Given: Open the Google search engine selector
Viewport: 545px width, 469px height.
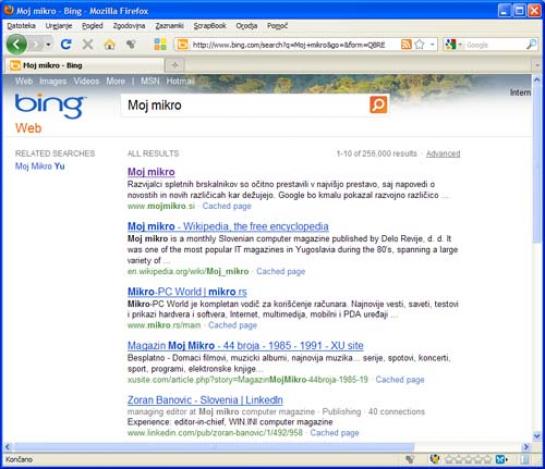Looking at the screenshot, I should point(453,45).
